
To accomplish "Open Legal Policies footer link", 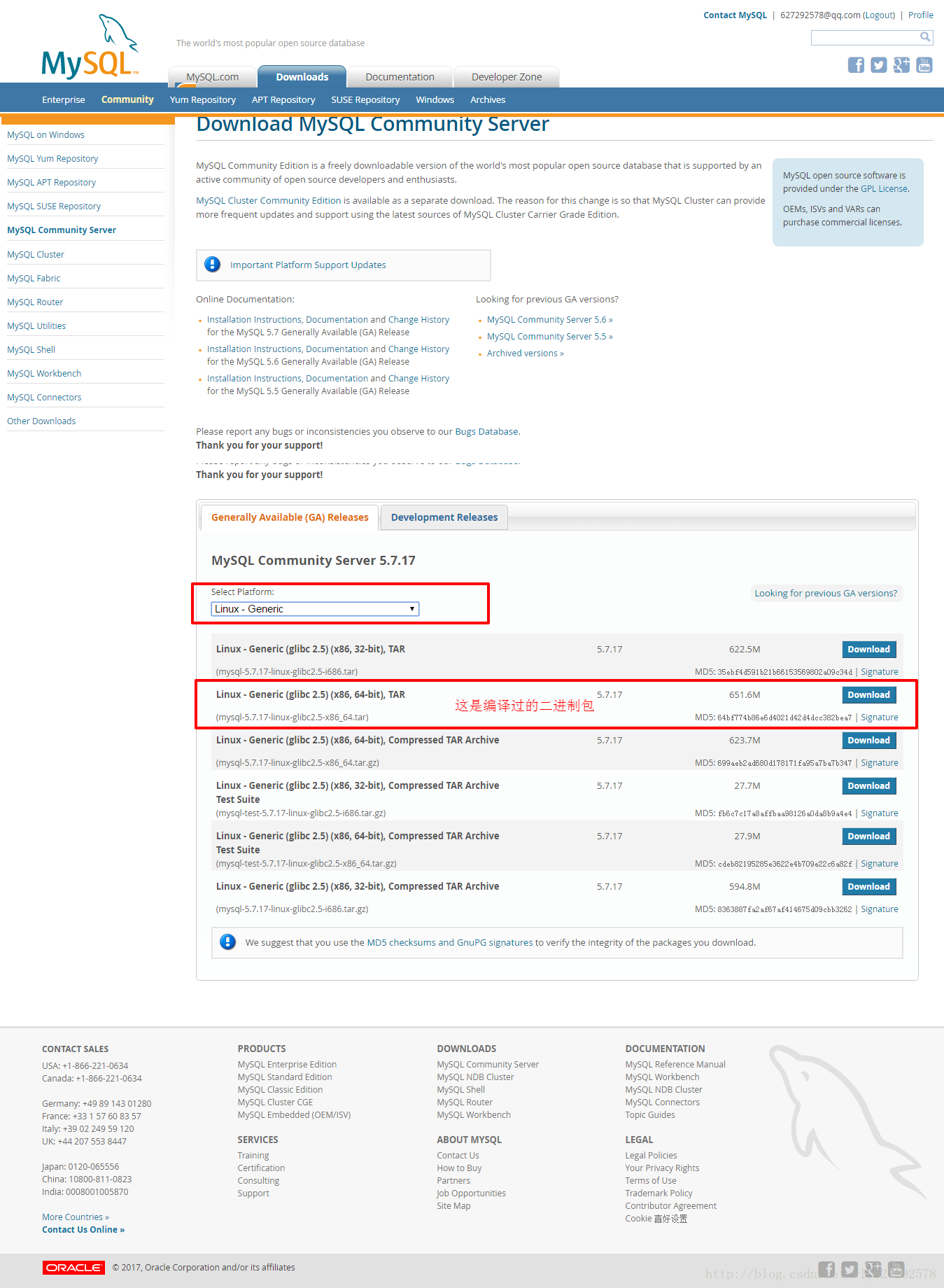I will 651,1156.
